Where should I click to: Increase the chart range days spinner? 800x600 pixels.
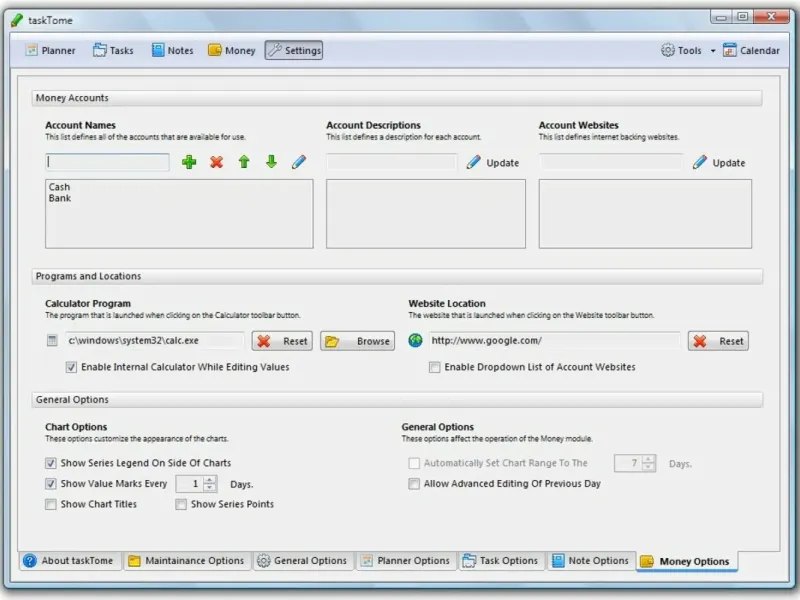648,459
